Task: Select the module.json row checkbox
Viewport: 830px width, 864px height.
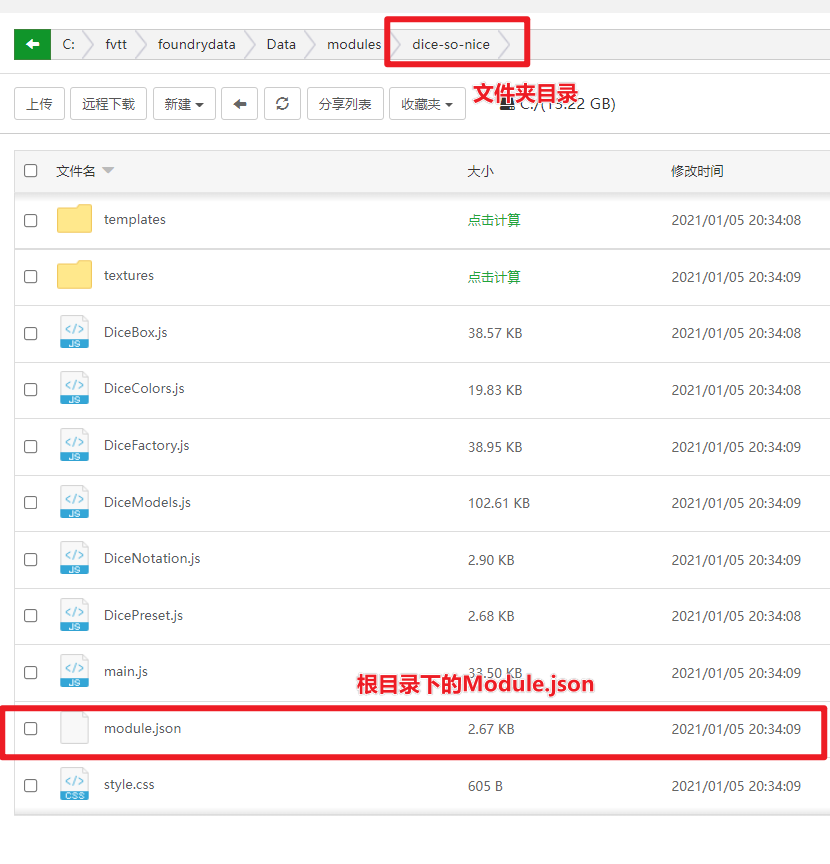Action: (31, 729)
